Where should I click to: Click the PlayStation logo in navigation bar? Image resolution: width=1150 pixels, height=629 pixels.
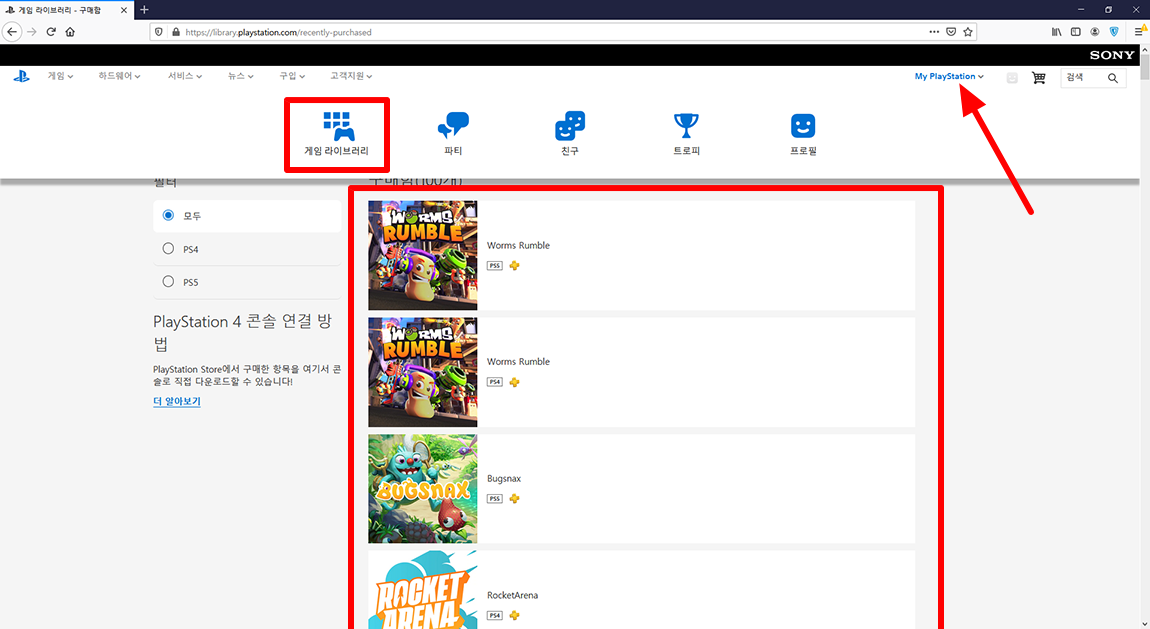click(x=21, y=76)
